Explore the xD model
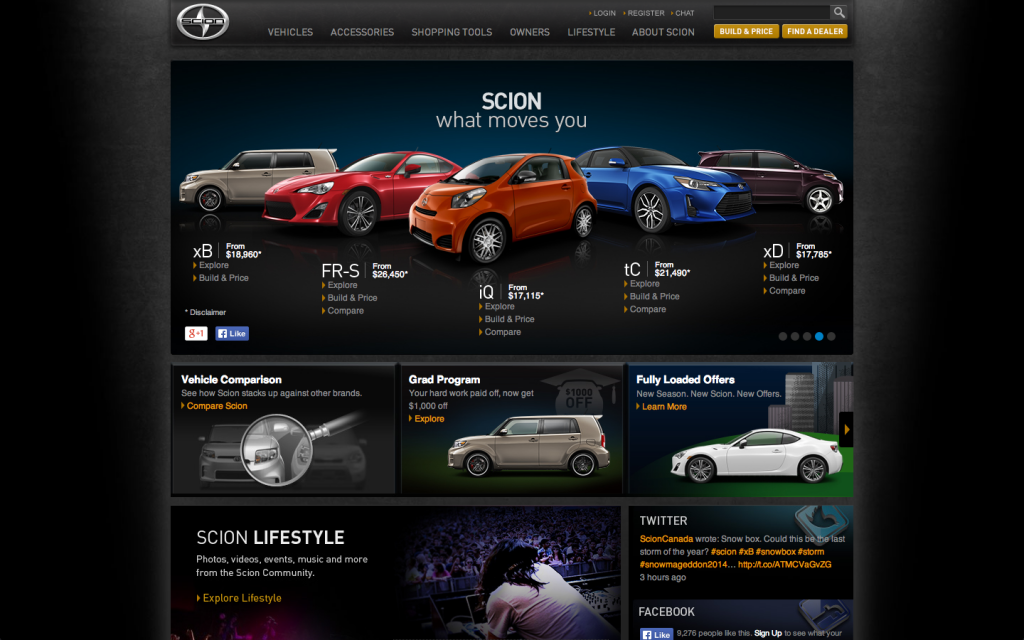The image size is (1024, 640). pos(784,265)
